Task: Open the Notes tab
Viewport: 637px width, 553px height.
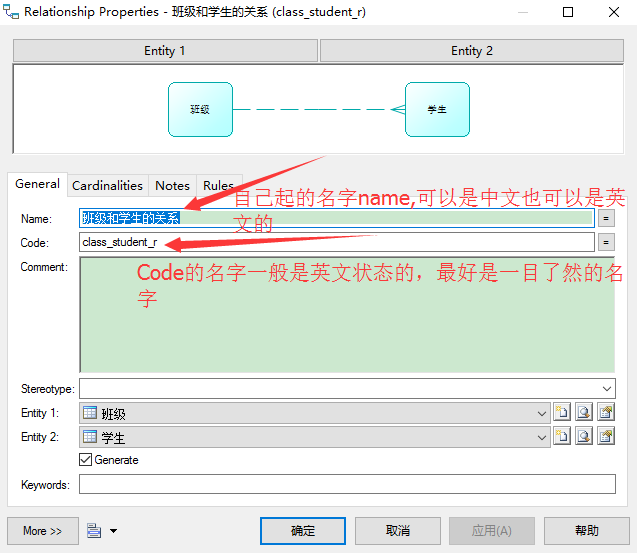Action: coord(173,186)
